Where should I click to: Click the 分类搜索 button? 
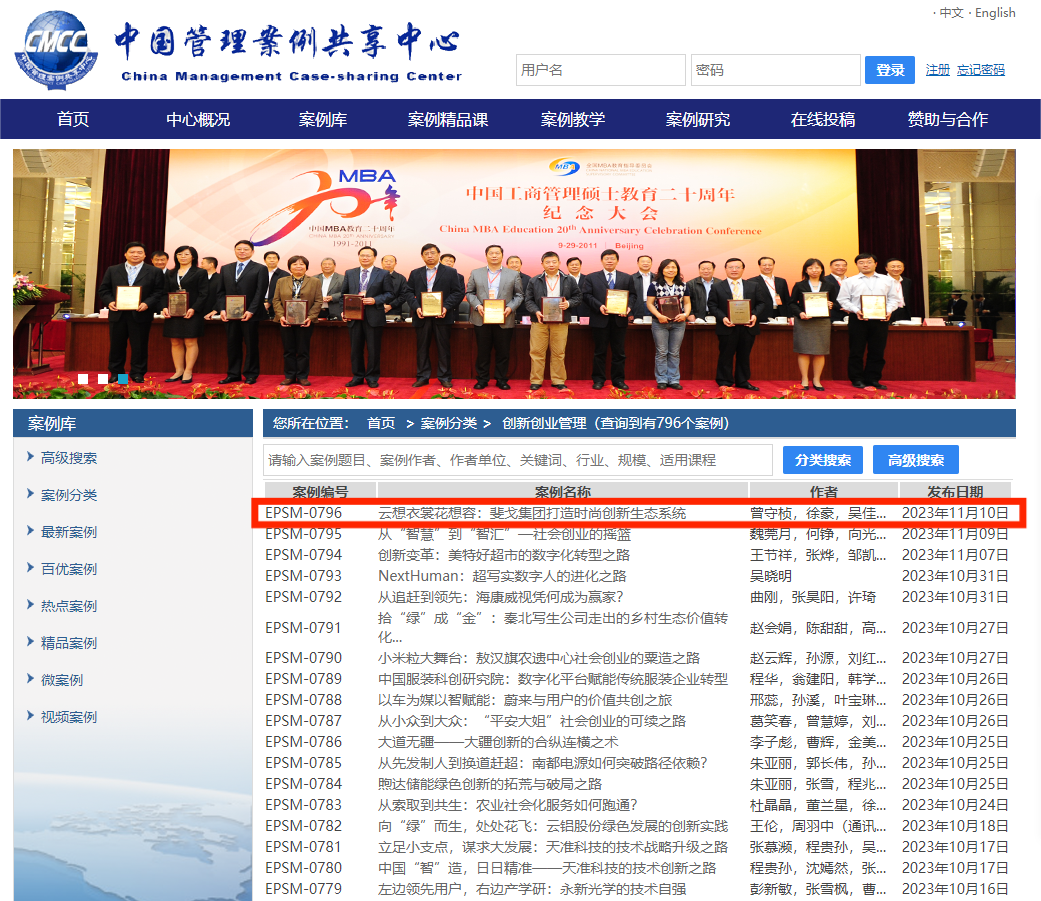823,460
